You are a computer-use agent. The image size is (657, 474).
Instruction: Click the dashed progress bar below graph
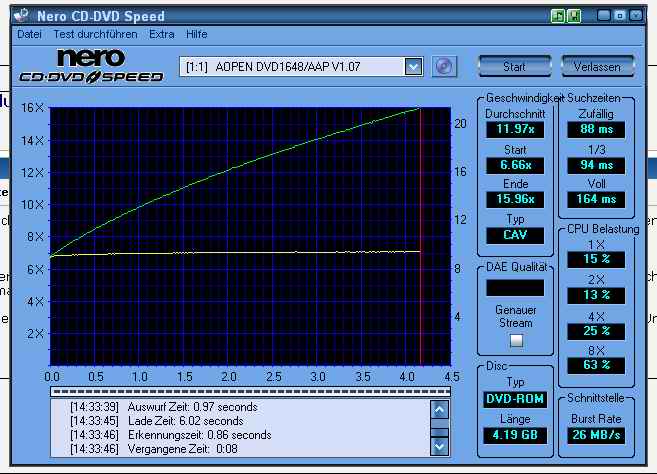coord(251,392)
